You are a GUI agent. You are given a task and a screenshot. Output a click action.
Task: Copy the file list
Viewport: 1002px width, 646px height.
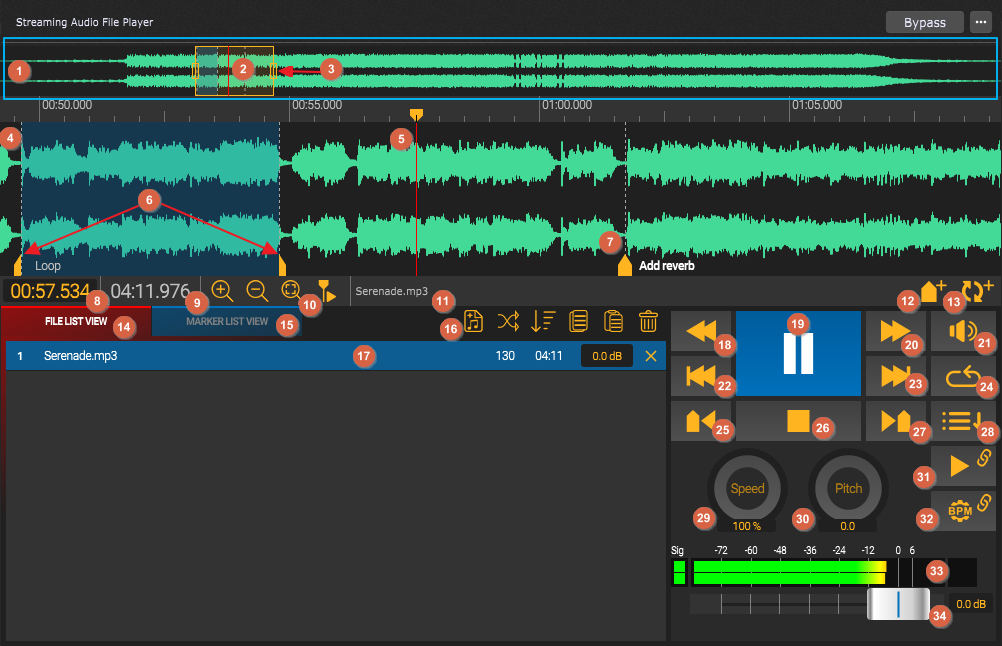[578, 321]
